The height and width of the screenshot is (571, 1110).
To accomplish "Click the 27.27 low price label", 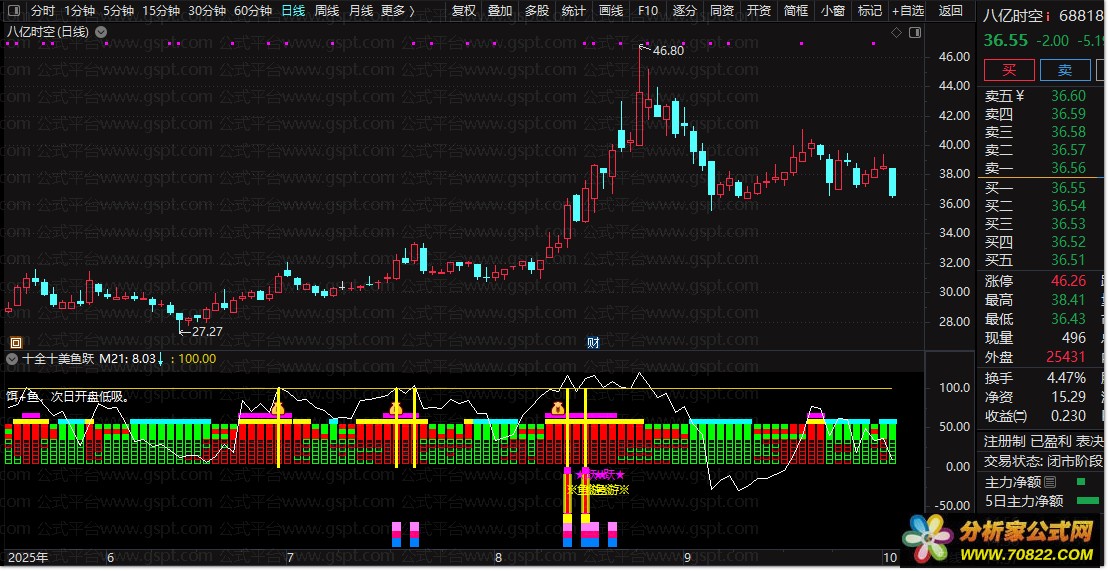I will click(x=207, y=331).
